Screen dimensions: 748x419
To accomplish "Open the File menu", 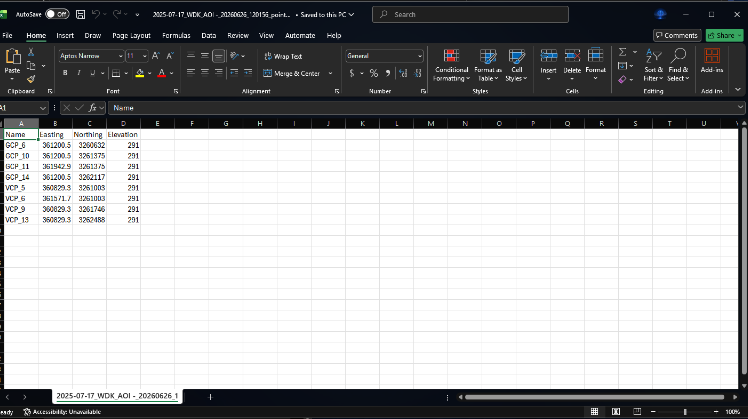I will 7,35.
